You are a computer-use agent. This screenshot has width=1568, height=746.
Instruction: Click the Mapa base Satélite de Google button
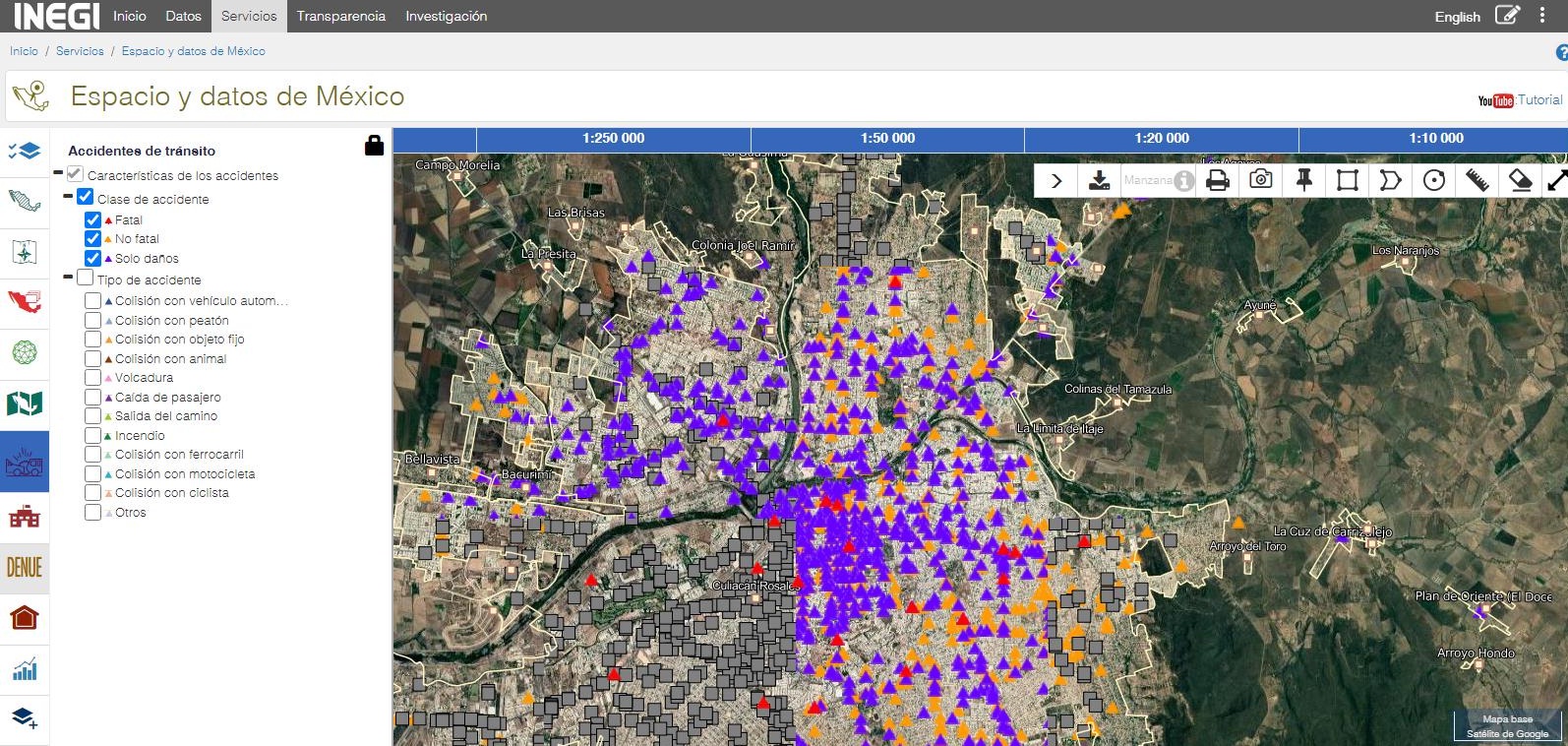point(1507,726)
